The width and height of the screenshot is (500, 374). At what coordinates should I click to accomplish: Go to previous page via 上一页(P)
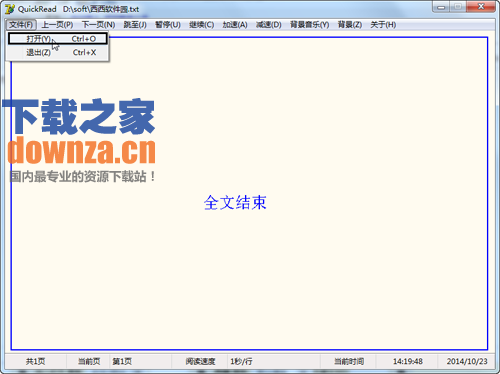[57, 25]
